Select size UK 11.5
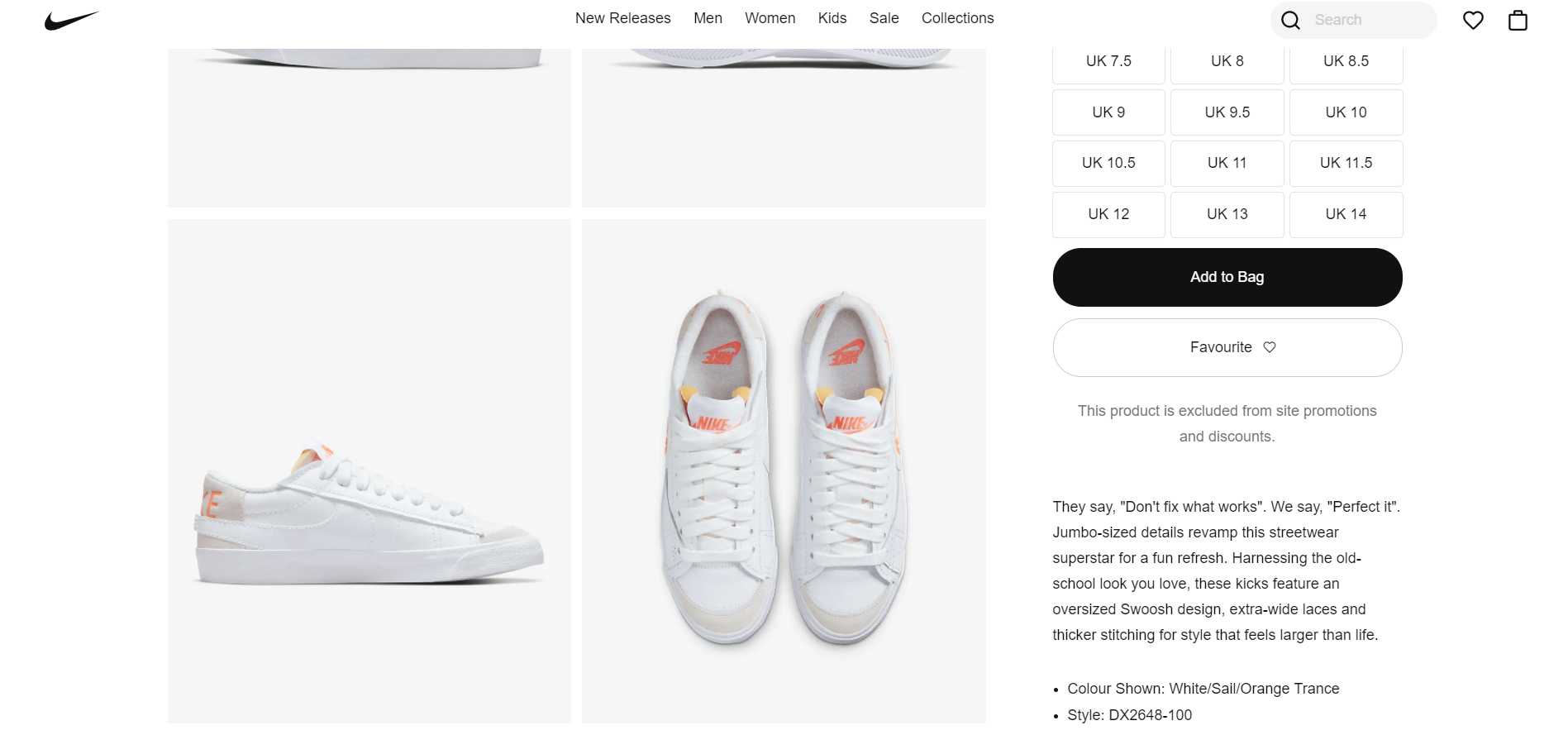This screenshot has width=1568, height=735. 1346,163
